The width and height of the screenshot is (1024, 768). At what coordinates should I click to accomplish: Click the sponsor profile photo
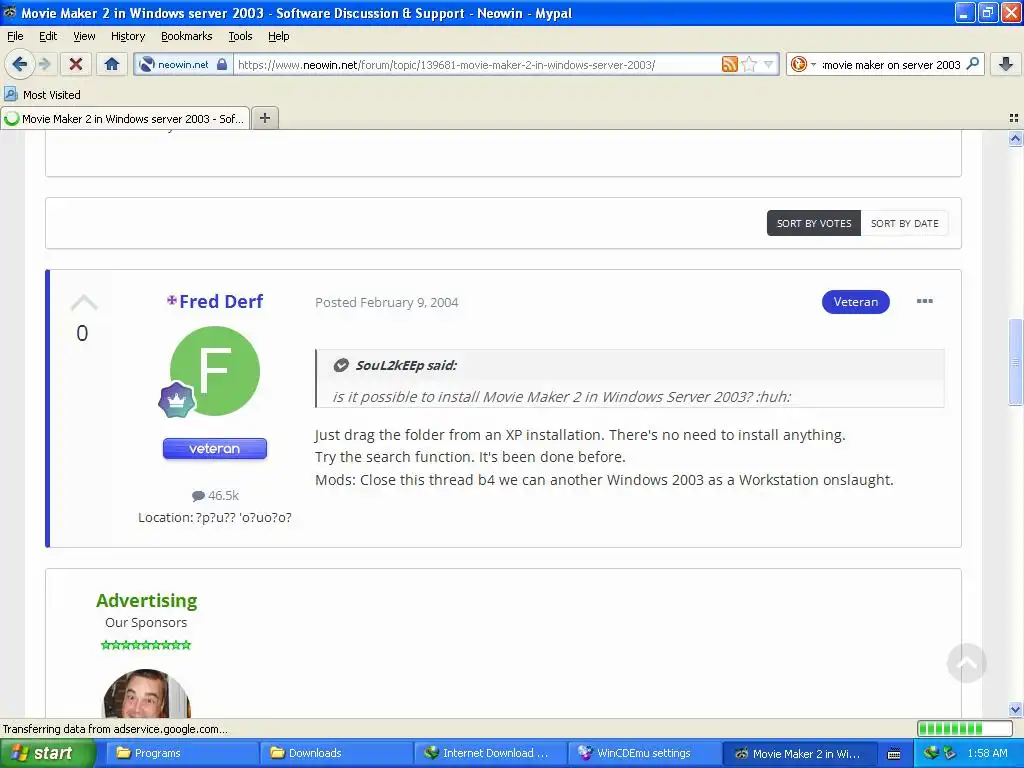[147, 693]
